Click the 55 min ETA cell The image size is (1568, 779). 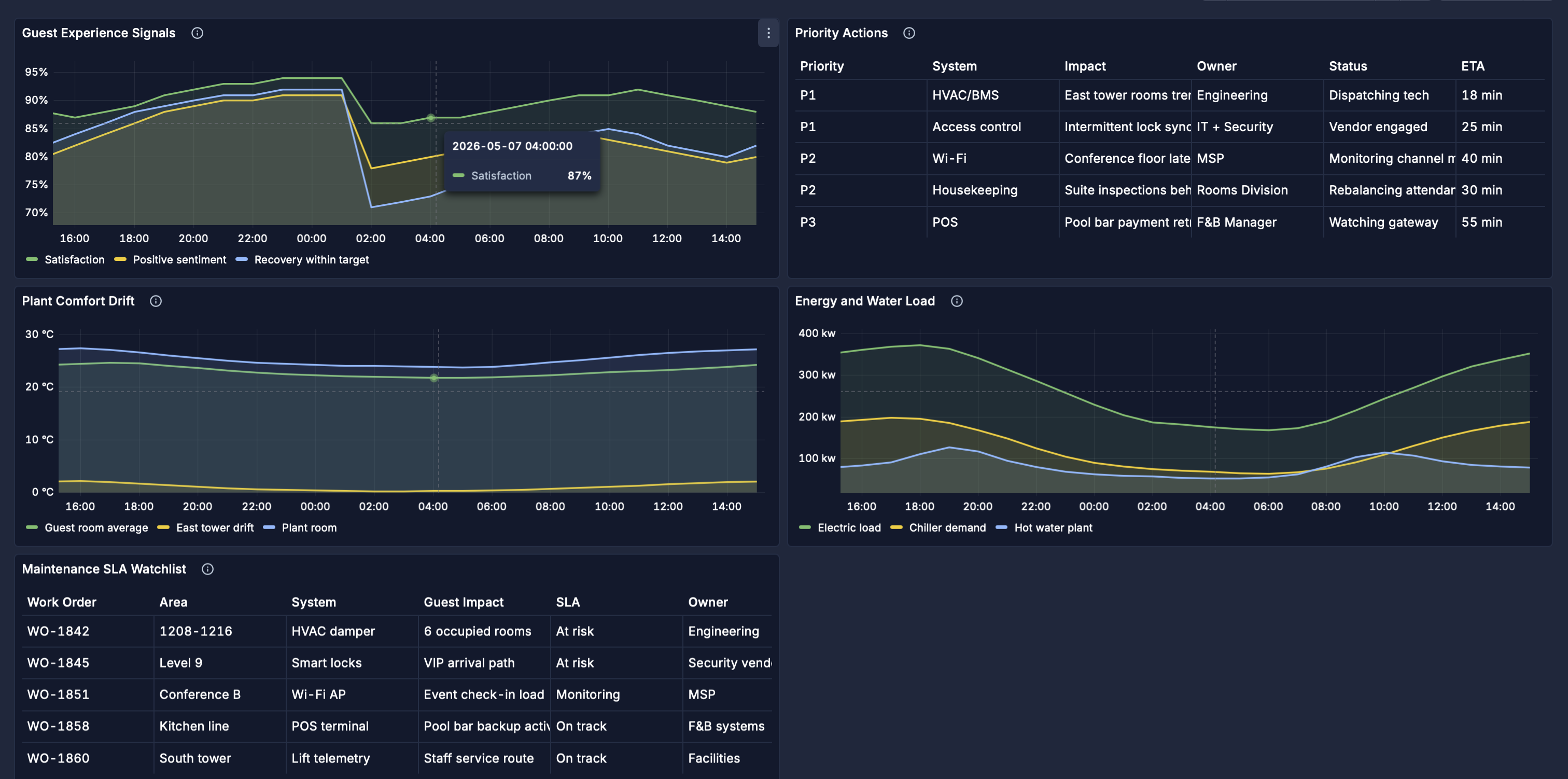point(1500,221)
